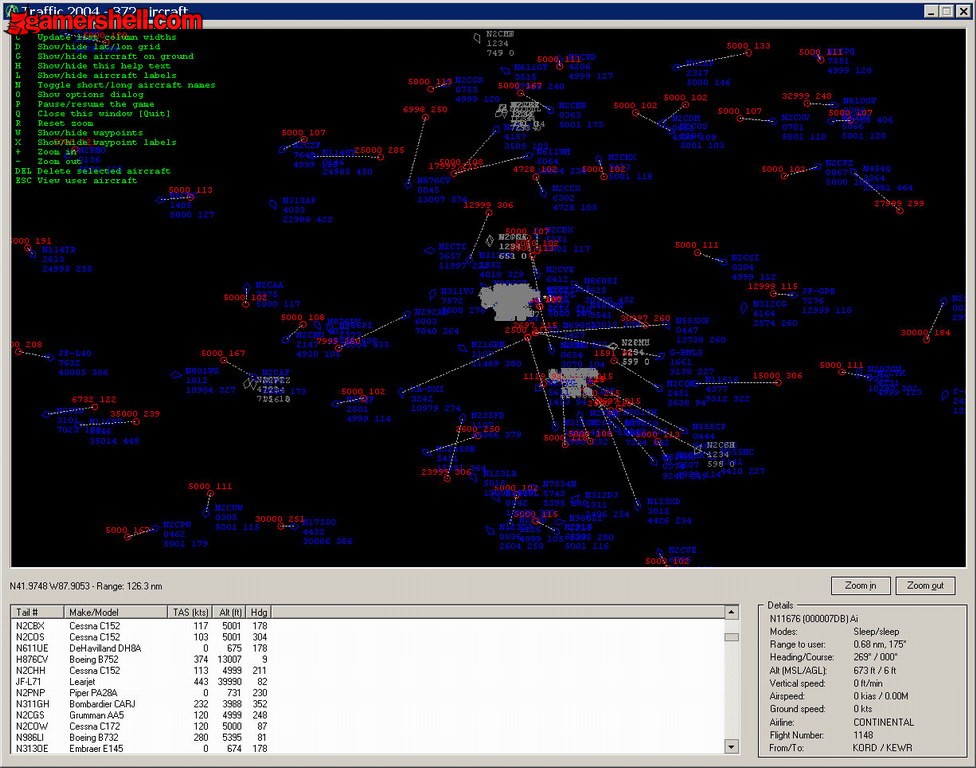Select the white N2CSH aircraft icon
The height and width of the screenshot is (768, 976).
[698, 449]
